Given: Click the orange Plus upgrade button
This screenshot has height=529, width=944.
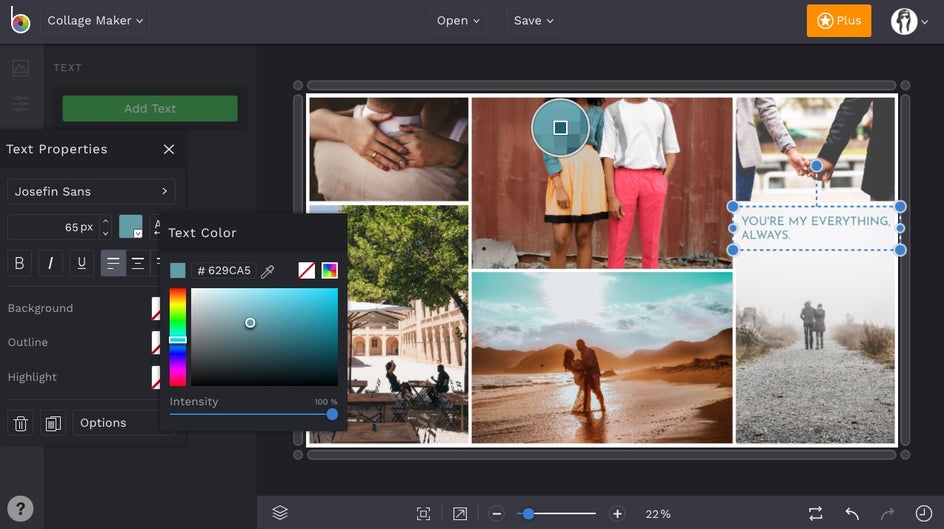Looking at the screenshot, I should (x=838, y=20).
